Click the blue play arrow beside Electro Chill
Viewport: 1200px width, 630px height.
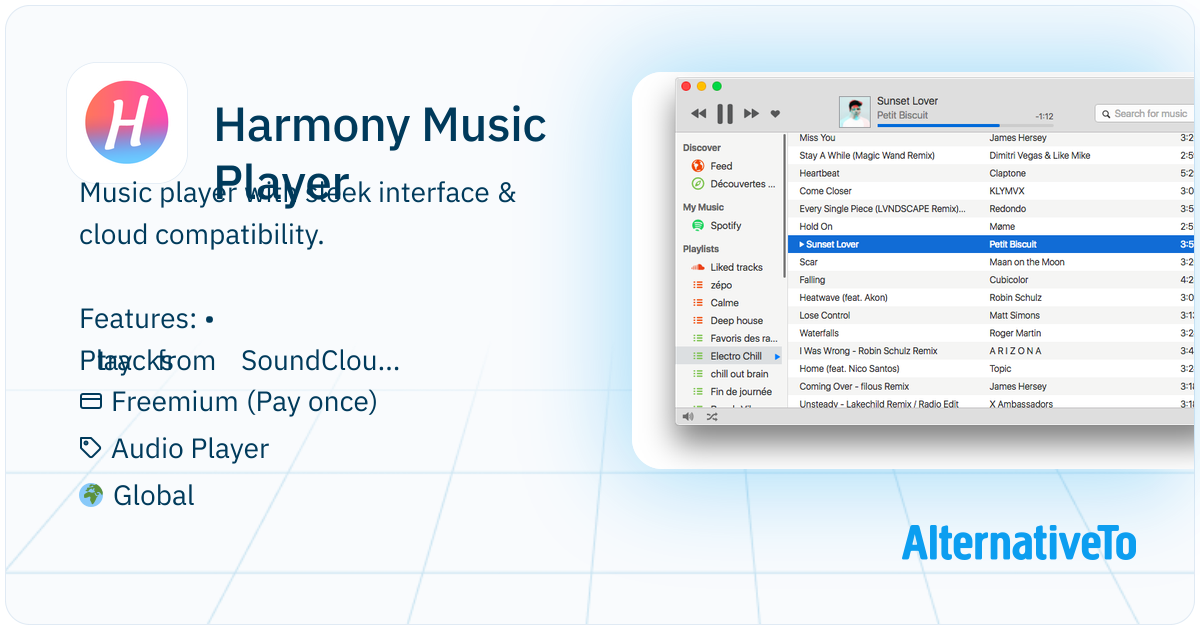777,356
